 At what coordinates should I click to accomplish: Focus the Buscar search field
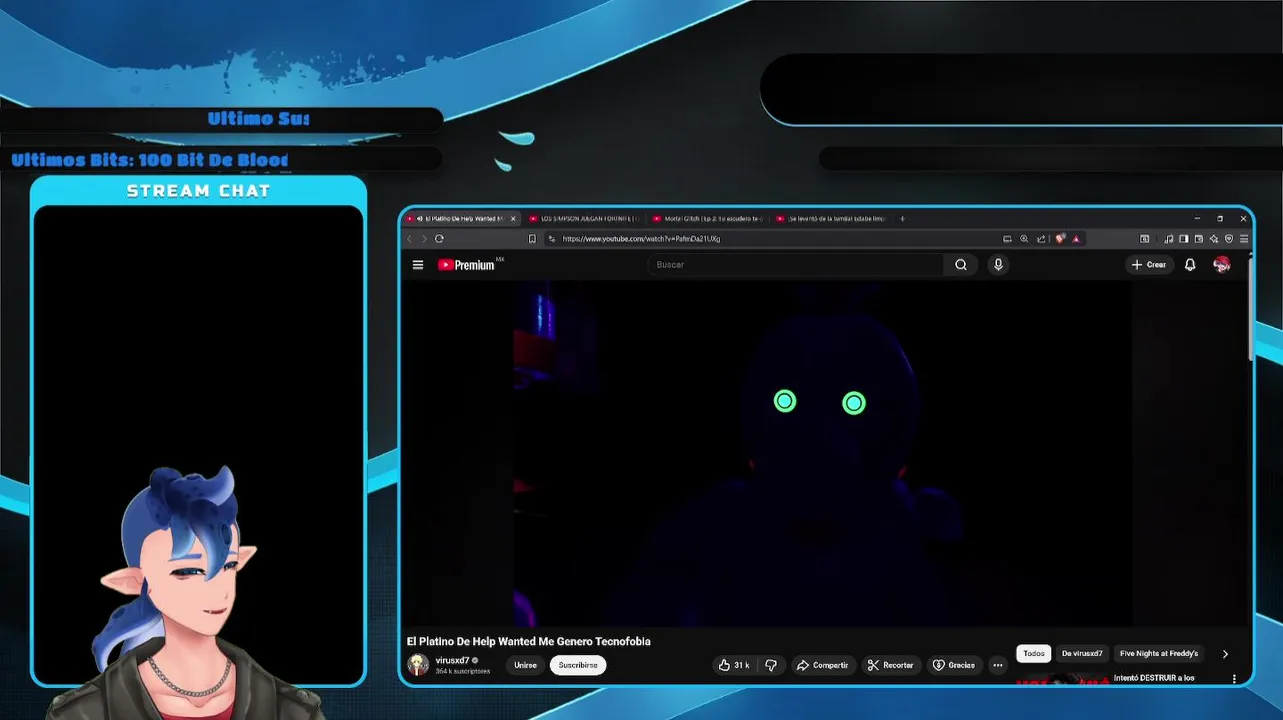click(x=795, y=265)
